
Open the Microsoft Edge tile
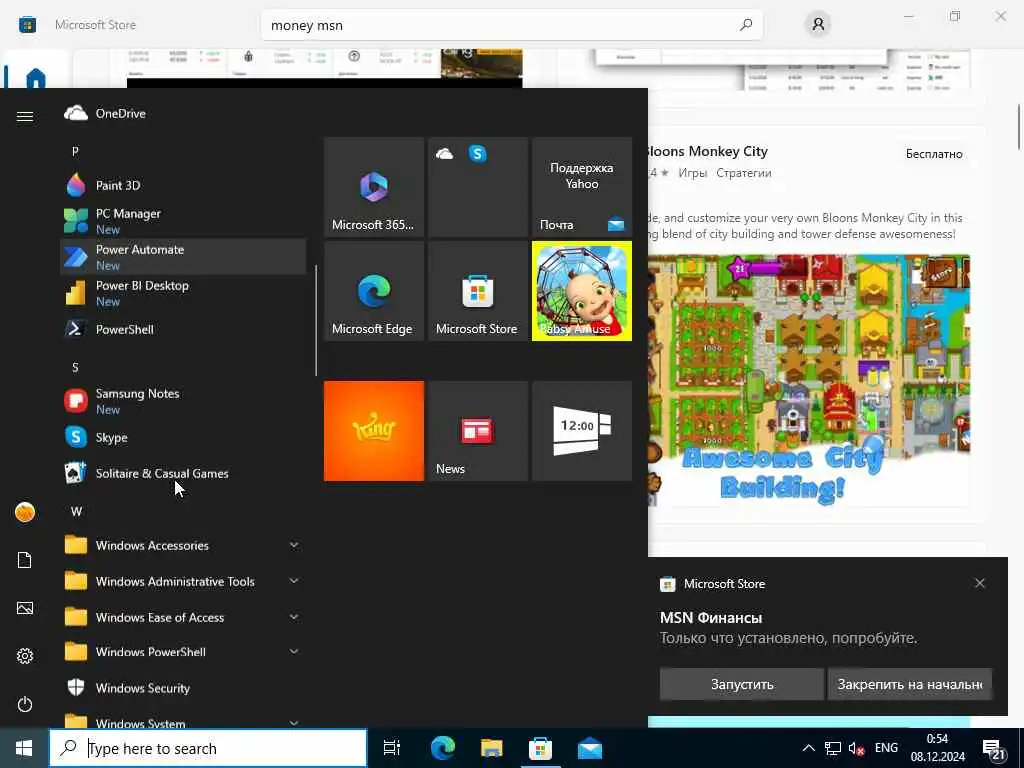coord(374,291)
